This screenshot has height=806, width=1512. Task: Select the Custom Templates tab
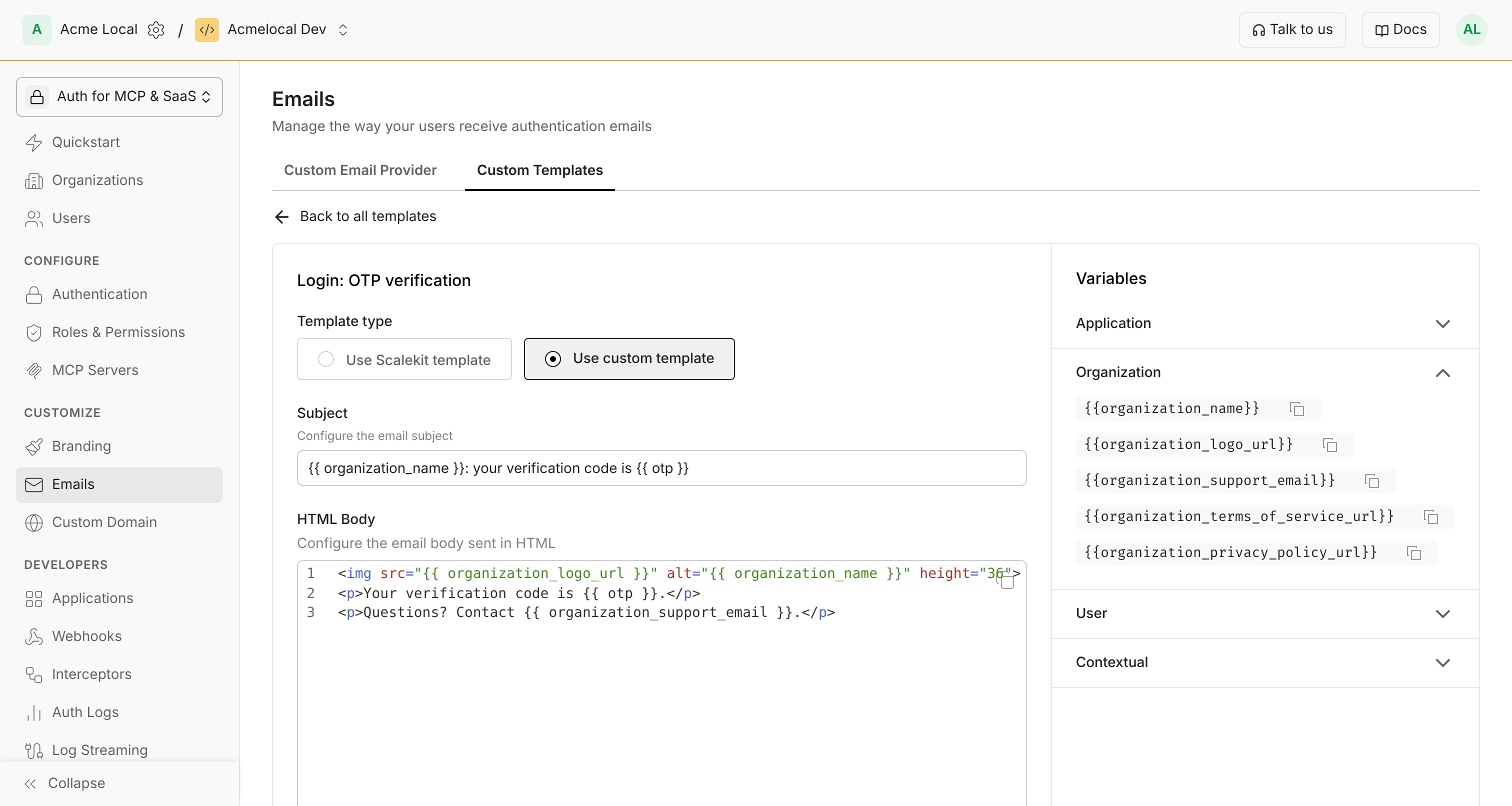pyautogui.click(x=539, y=170)
